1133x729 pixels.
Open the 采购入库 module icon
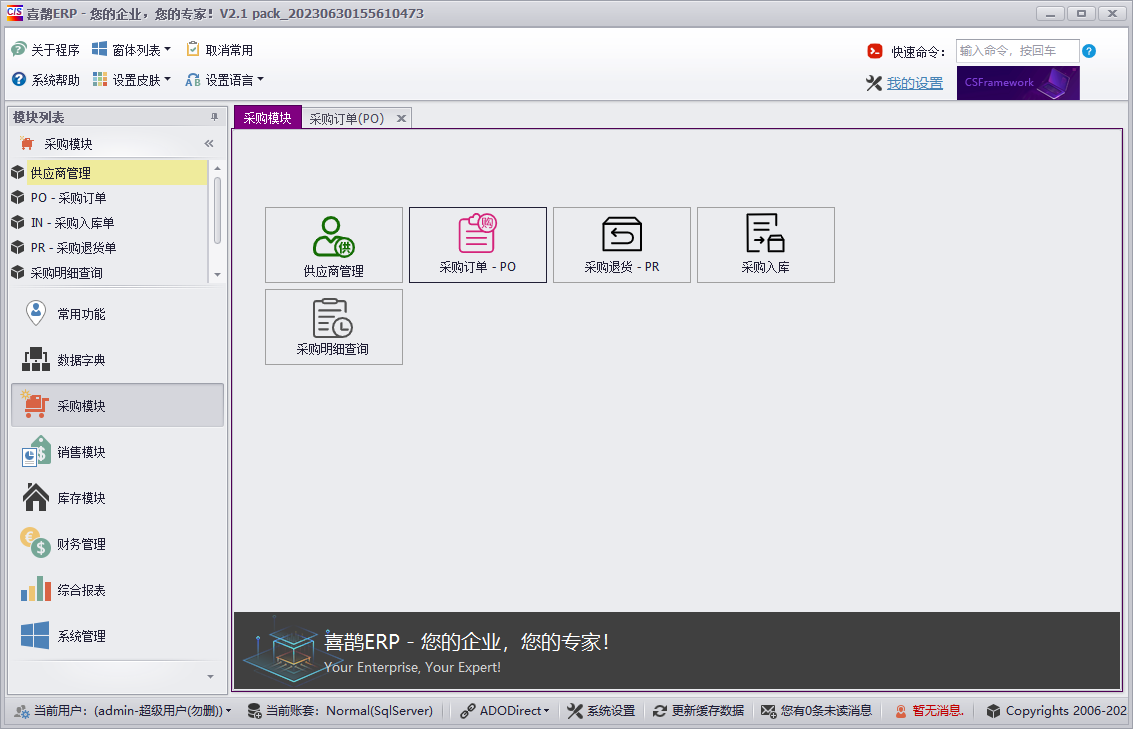coord(765,244)
